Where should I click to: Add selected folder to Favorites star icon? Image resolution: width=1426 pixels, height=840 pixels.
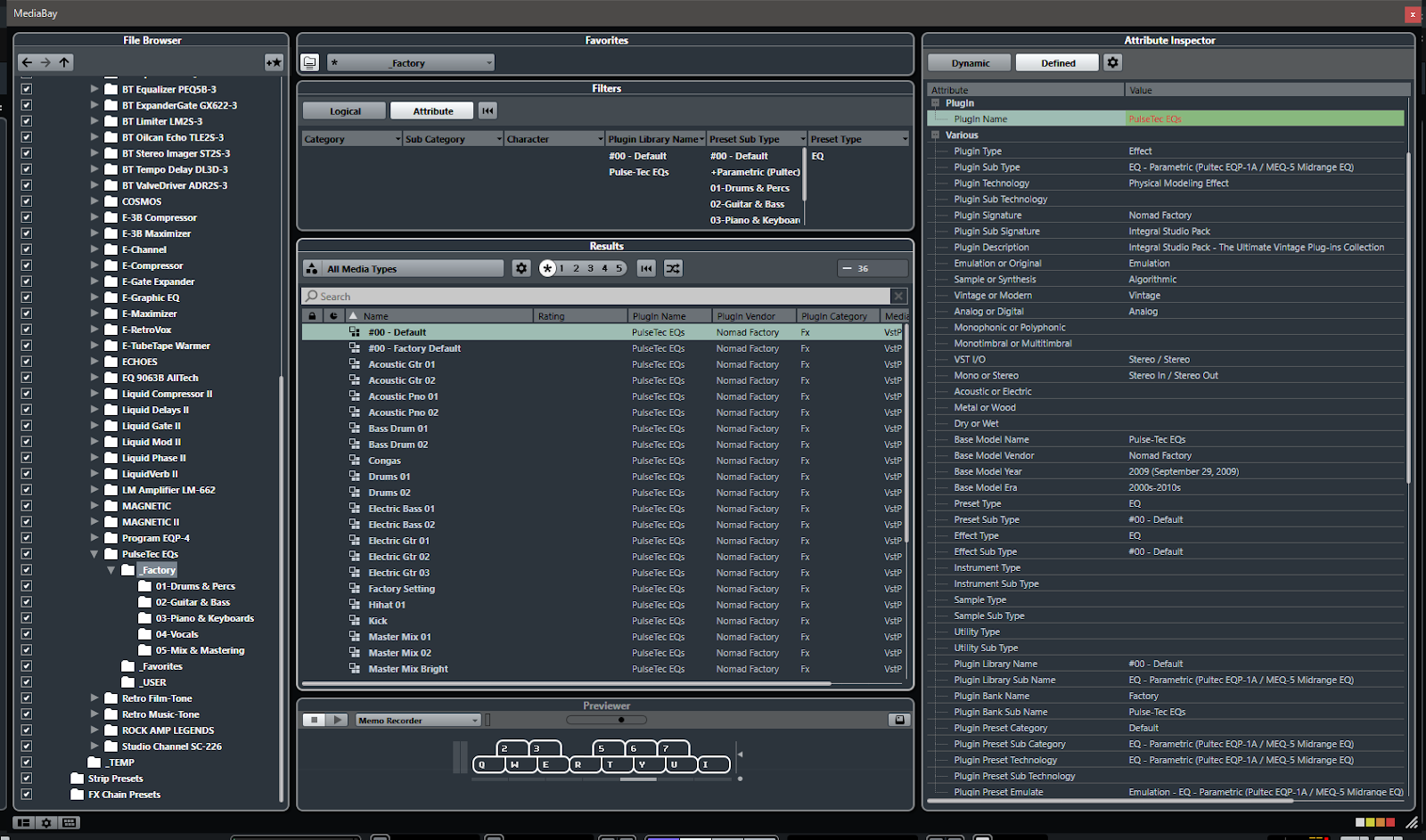pos(274,62)
